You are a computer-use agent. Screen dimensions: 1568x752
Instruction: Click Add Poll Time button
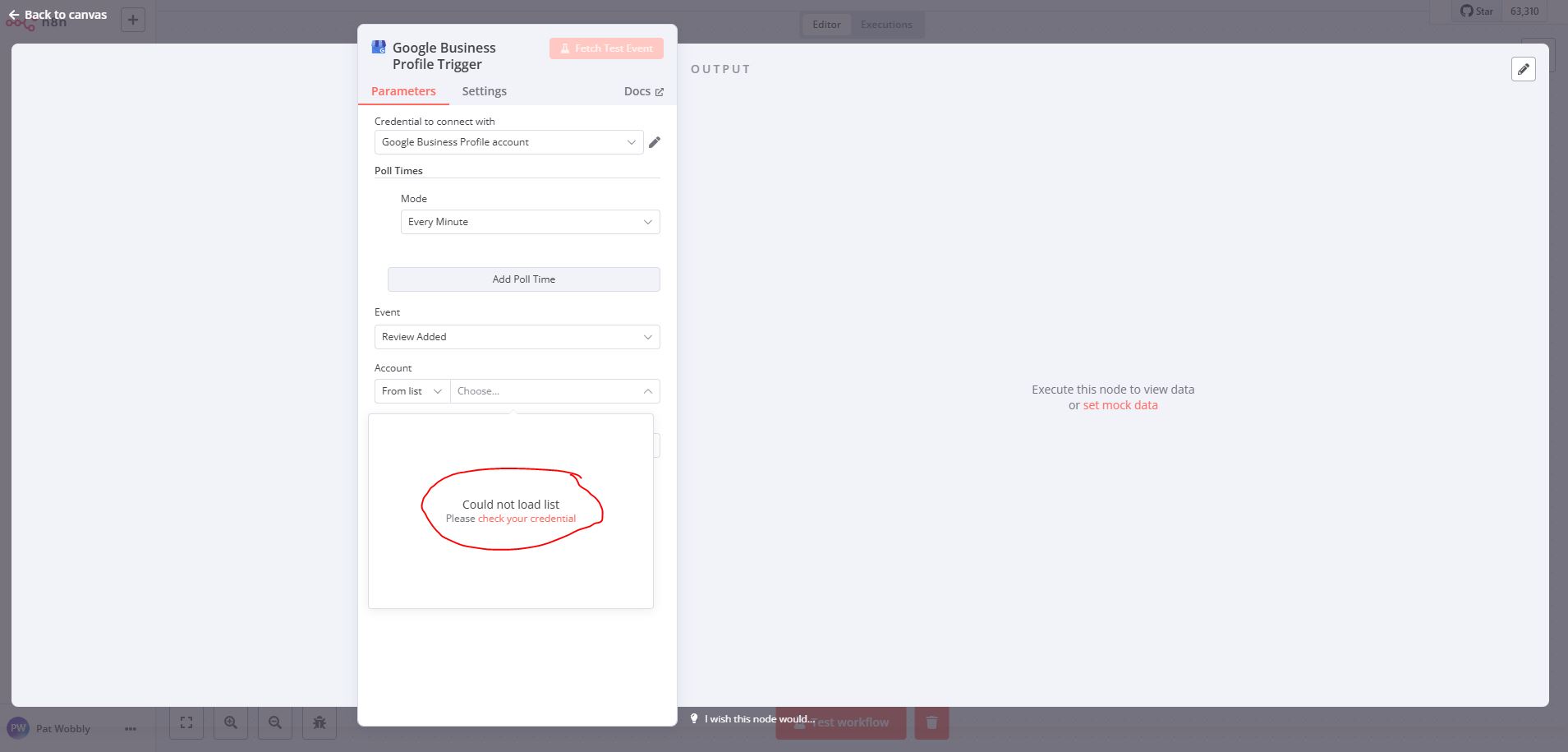(x=523, y=279)
